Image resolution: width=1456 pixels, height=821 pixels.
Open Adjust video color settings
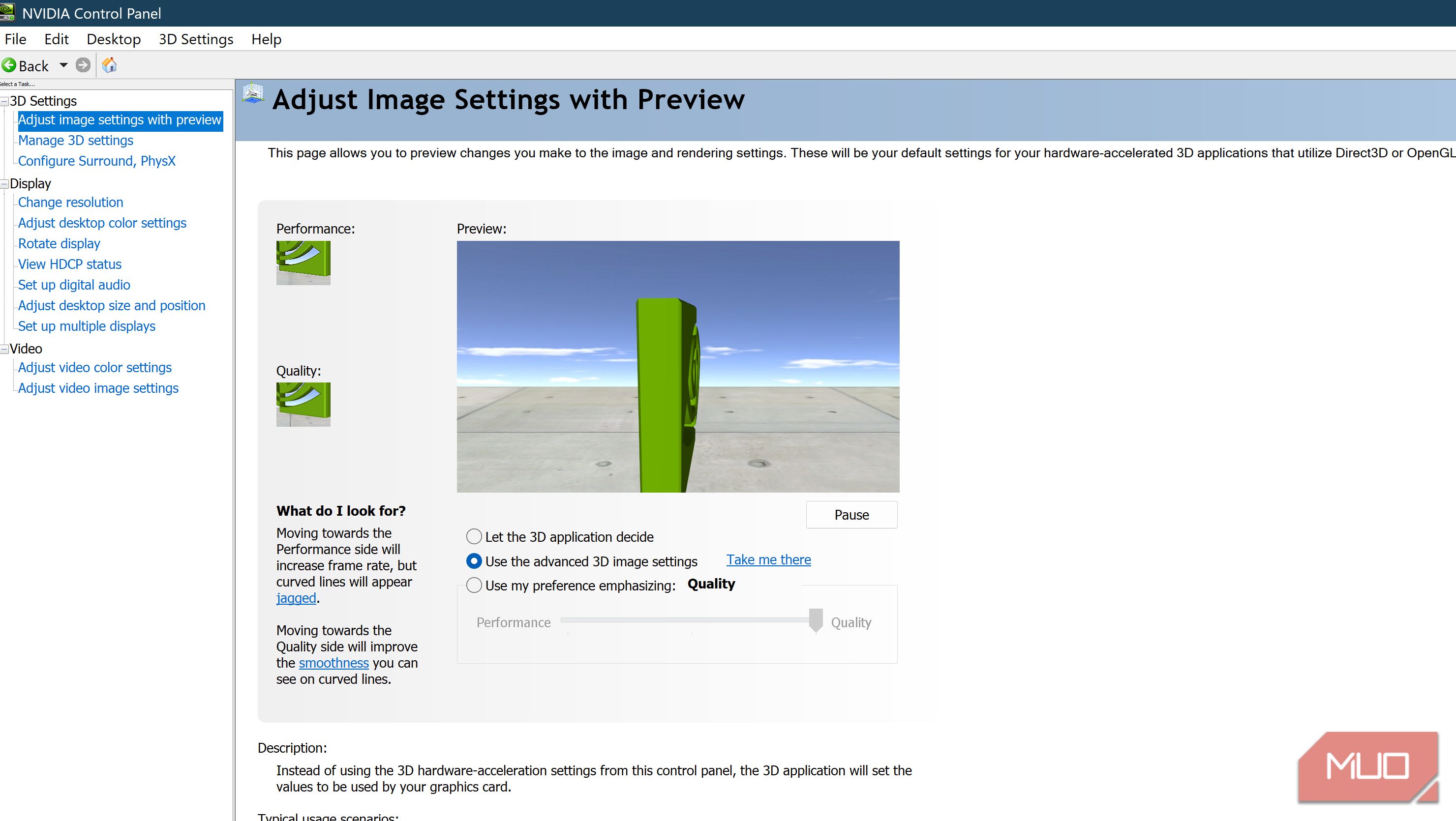[95, 367]
